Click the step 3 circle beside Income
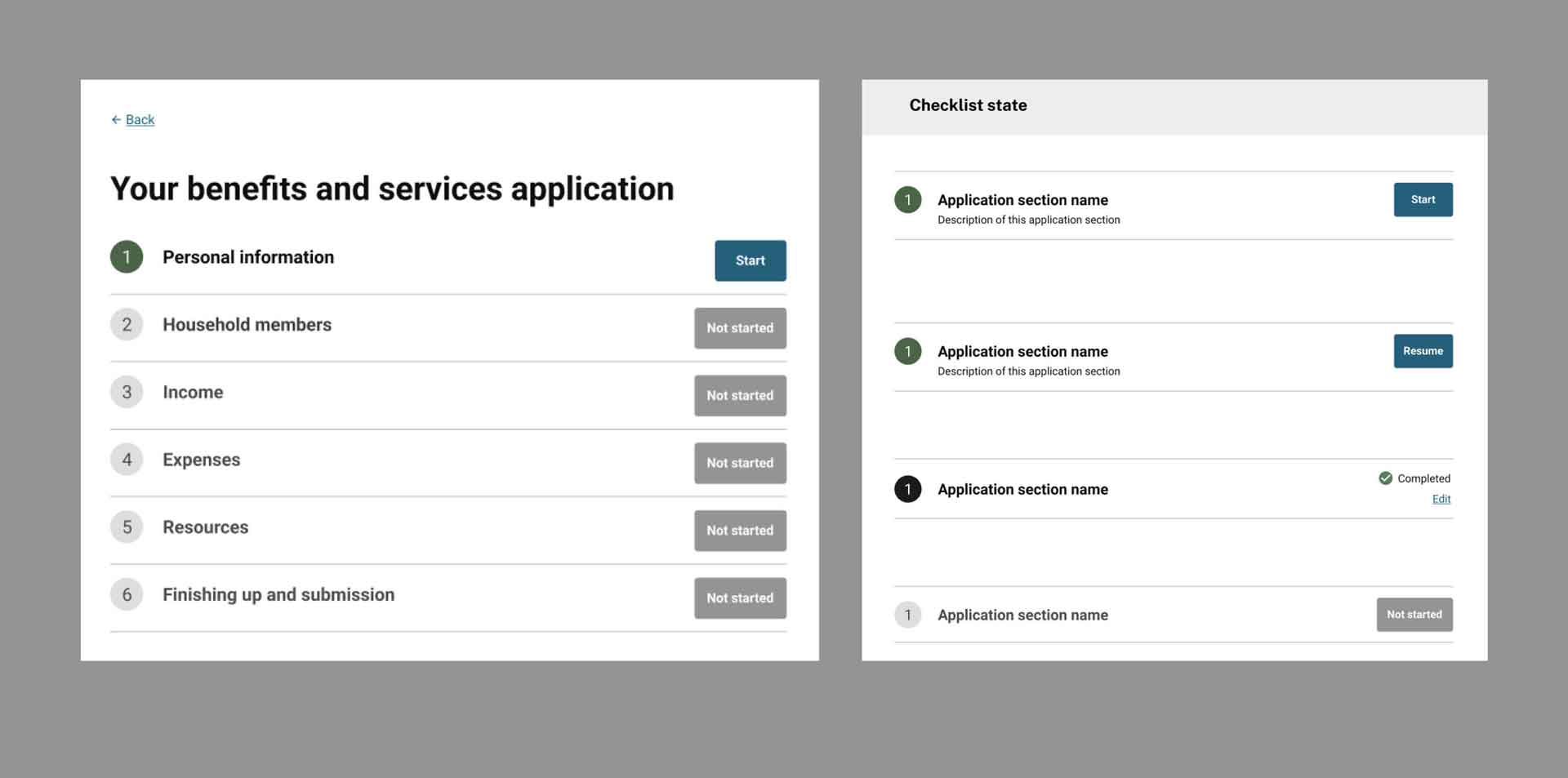The height and width of the screenshot is (778, 1568). point(127,393)
